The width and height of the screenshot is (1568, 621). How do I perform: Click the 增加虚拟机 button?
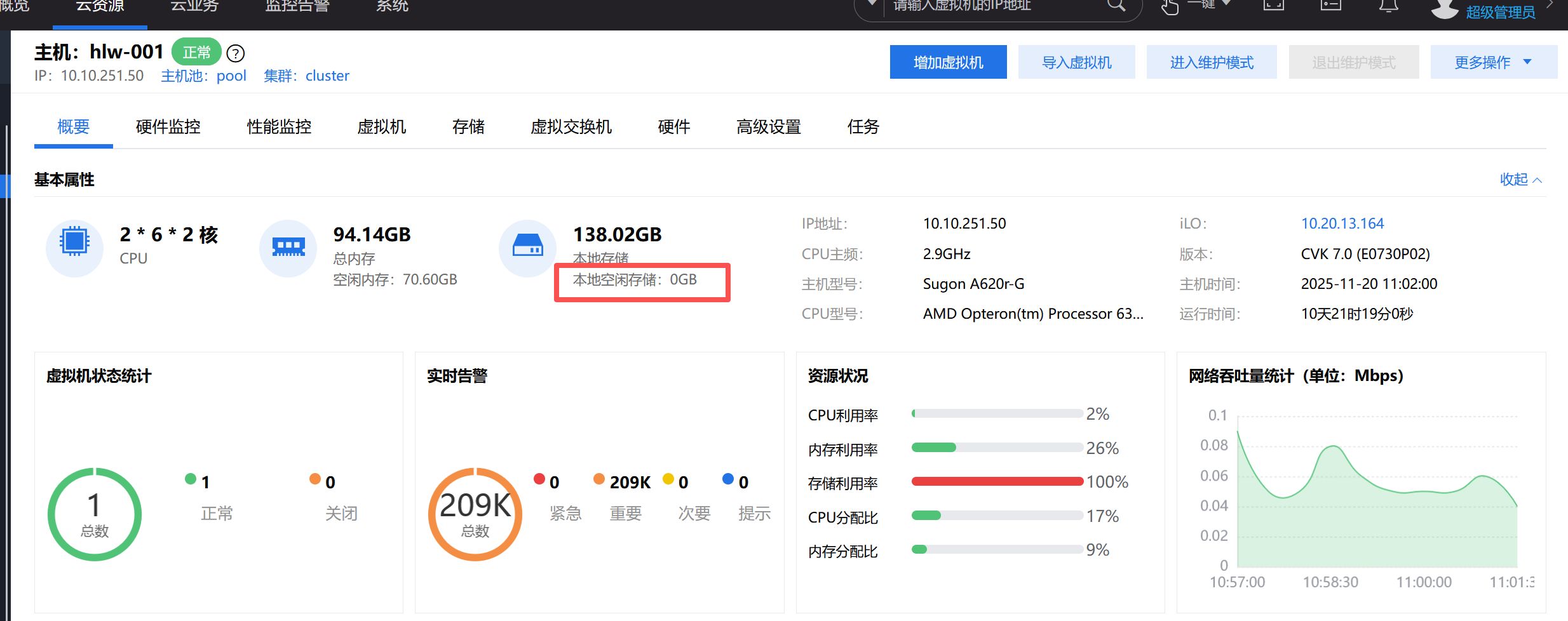pos(948,62)
